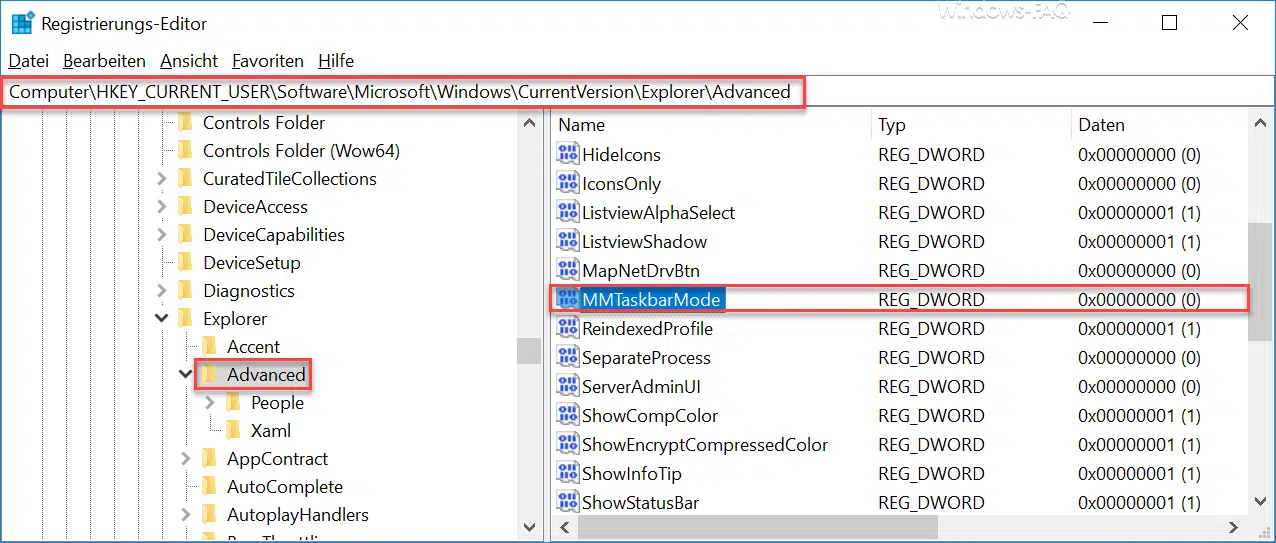Image resolution: width=1276 pixels, height=543 pixels.
Task: Open the Ansicht menu
Action: pyautogui.click(x=188, y=61)
